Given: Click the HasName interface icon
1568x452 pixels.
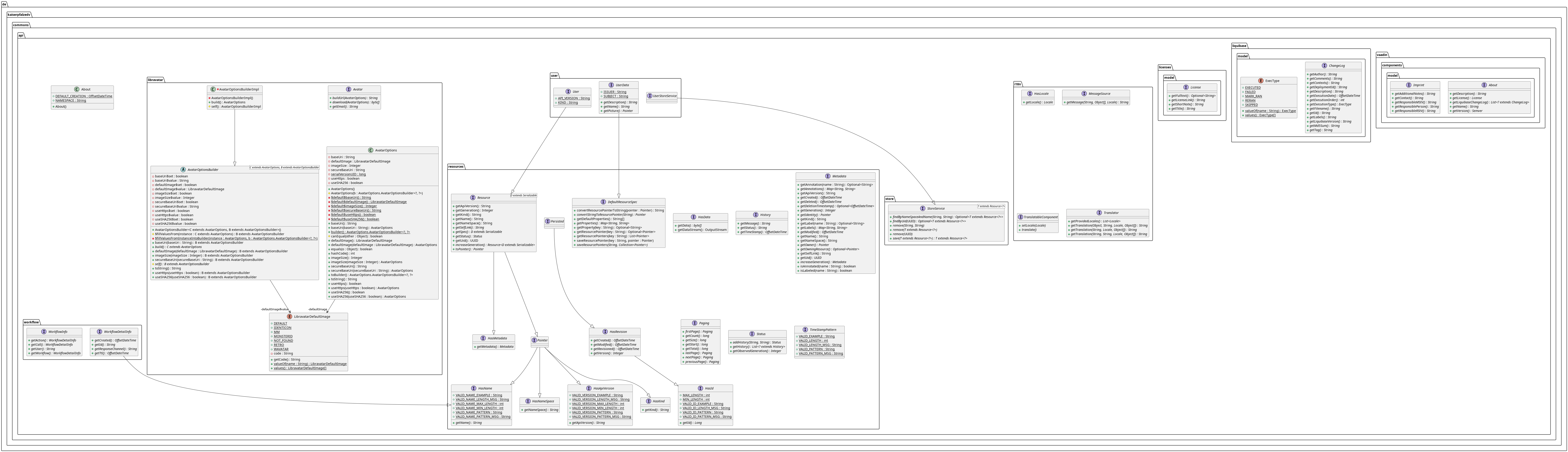Looking at the screenshot, I should click(x=474, y=389).
